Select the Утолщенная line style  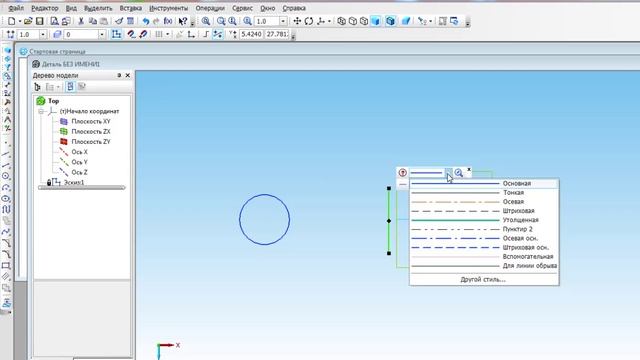click(484, 220)
